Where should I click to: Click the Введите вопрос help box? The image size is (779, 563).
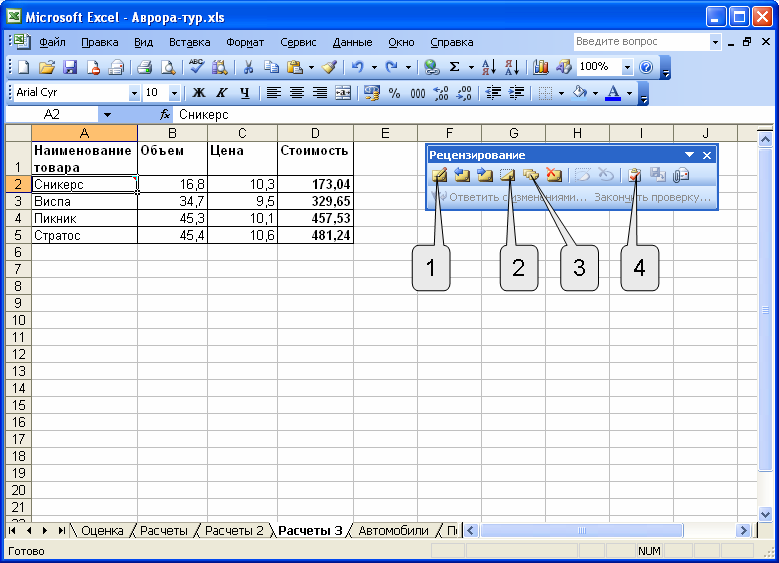tap(641, 42)
